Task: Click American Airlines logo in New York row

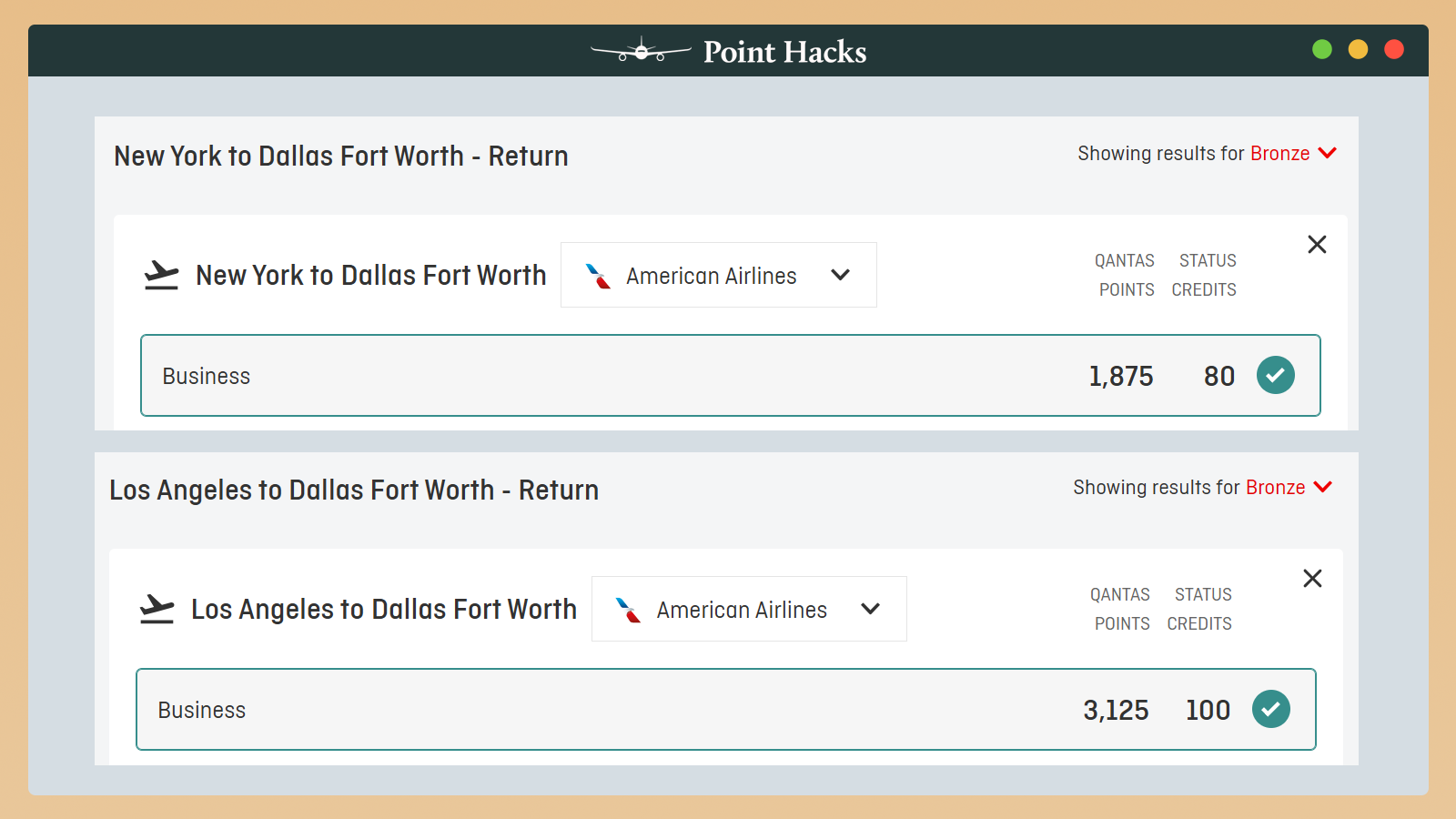Action: coord(598,276)
